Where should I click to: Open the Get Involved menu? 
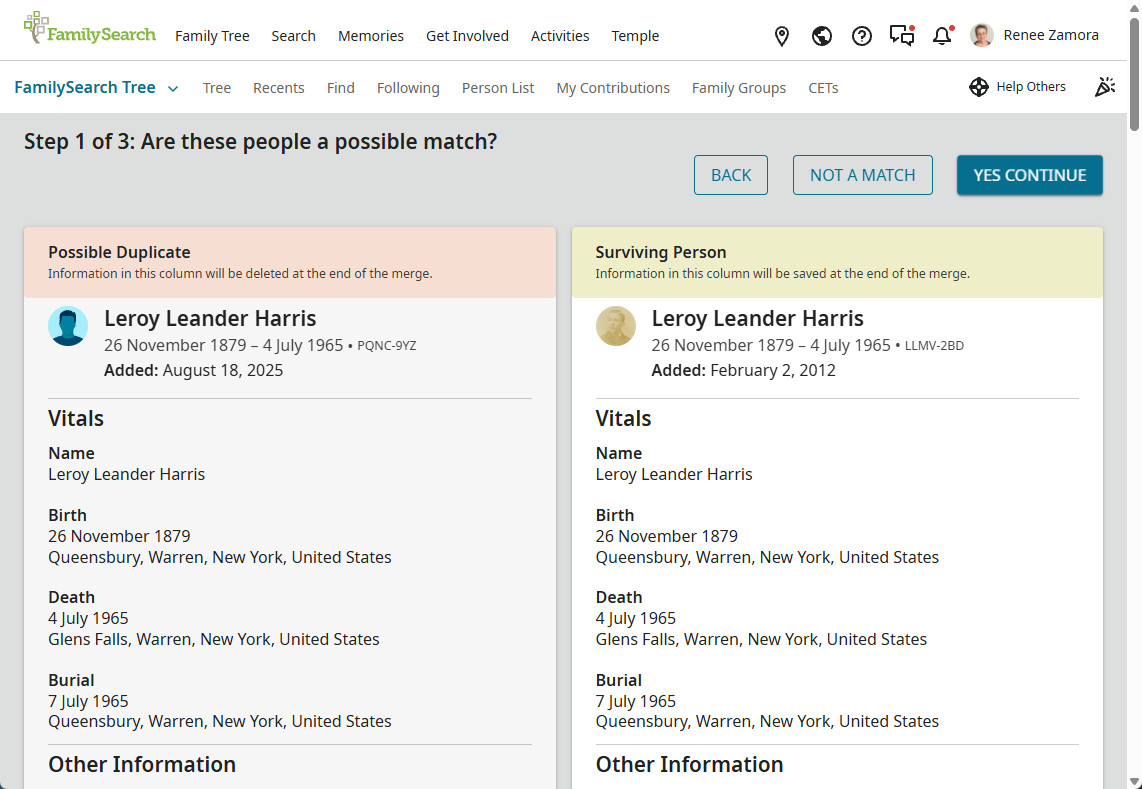468,36
